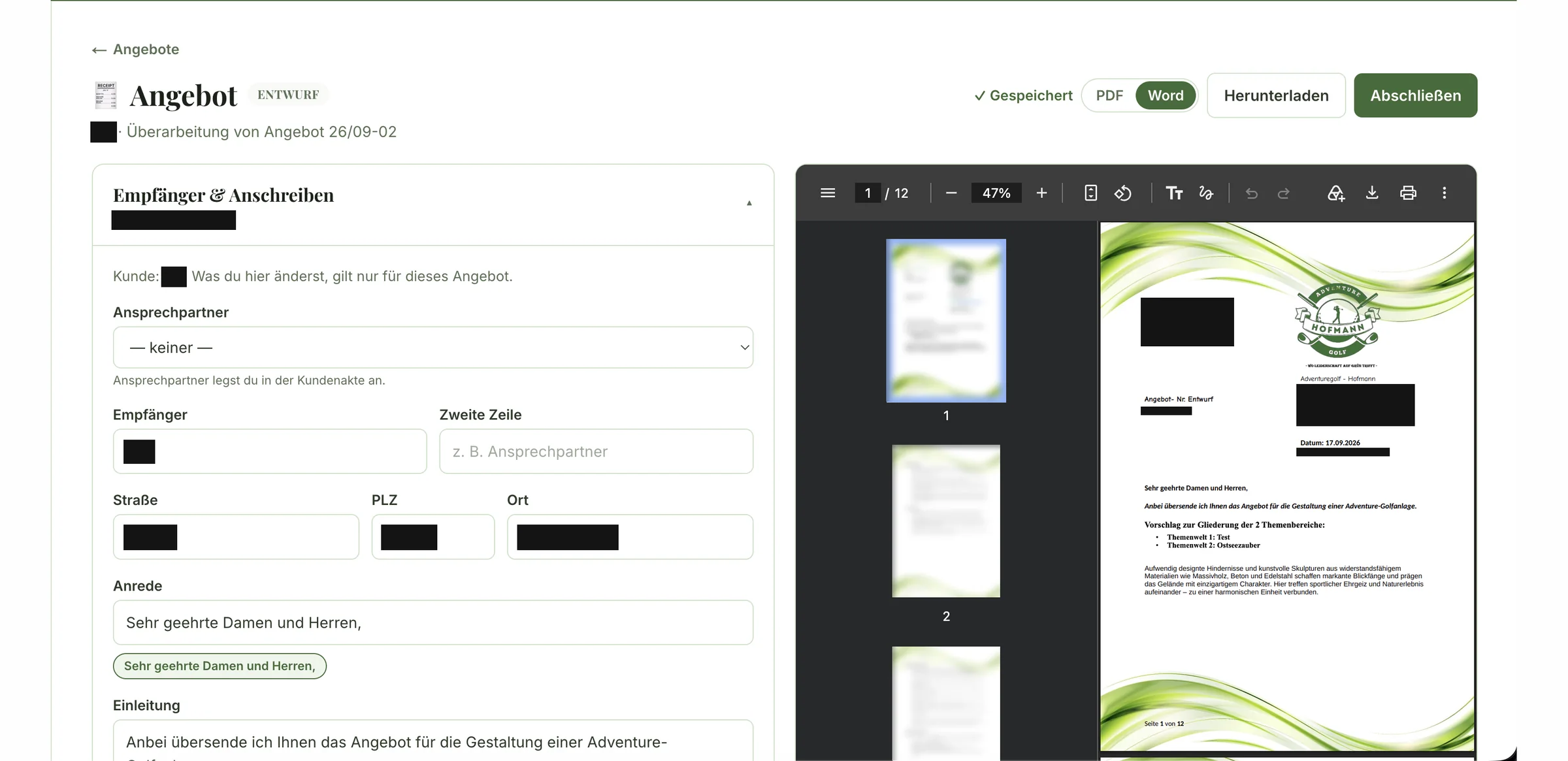Focus the Straße input field
1568x761 pixels.
tap(236, 537)
